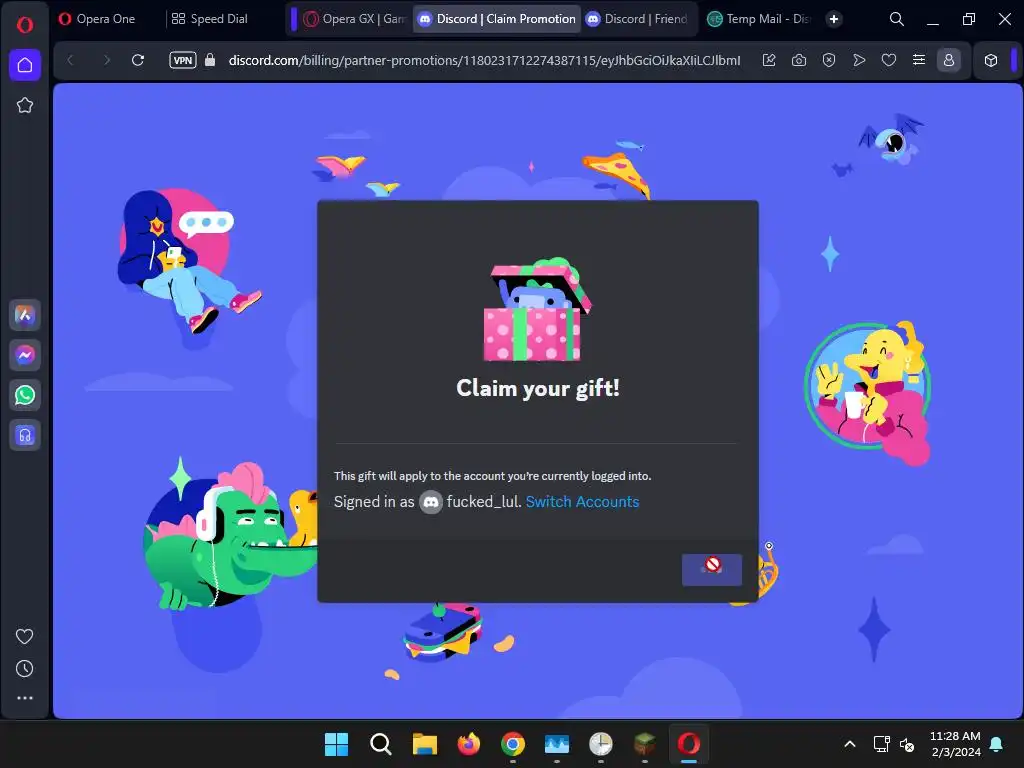Open ad blocker shield icon
The image size is (1024, 768).
click(x=829, y=60)
